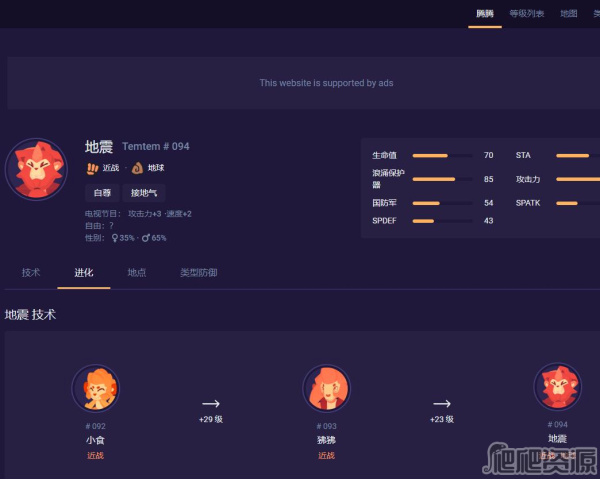Click the 近战 type label in the header
The height and width of the screenshot is (479, 600).
[x=111, y=168]
